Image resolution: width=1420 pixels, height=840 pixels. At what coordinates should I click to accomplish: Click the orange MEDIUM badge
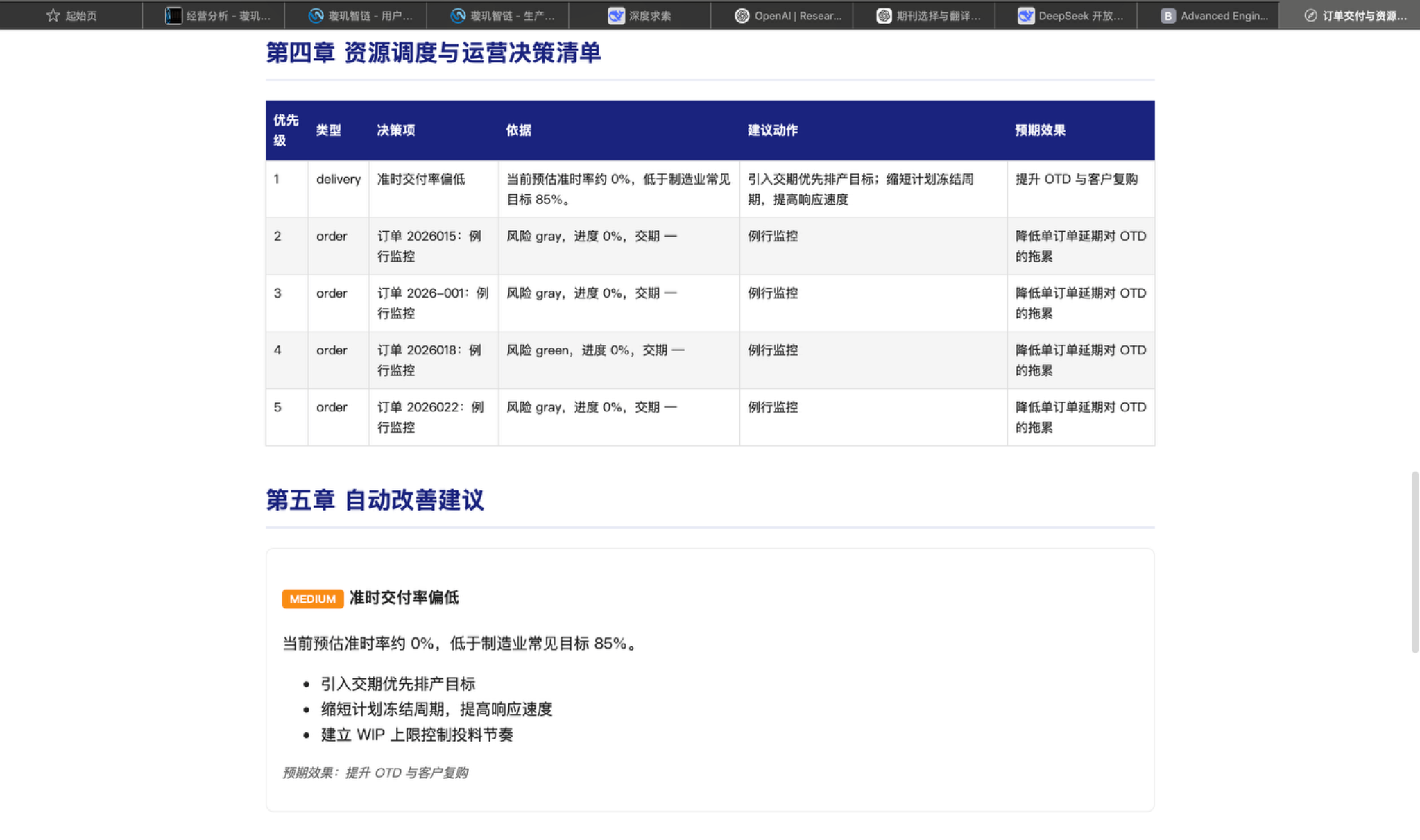point(313,599)
